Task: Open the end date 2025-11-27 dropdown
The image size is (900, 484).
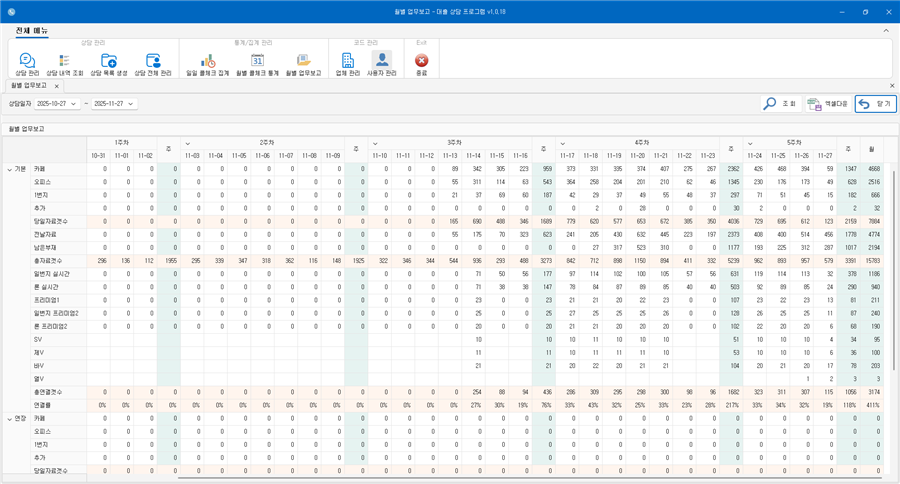Action: [x=131, y=104]
